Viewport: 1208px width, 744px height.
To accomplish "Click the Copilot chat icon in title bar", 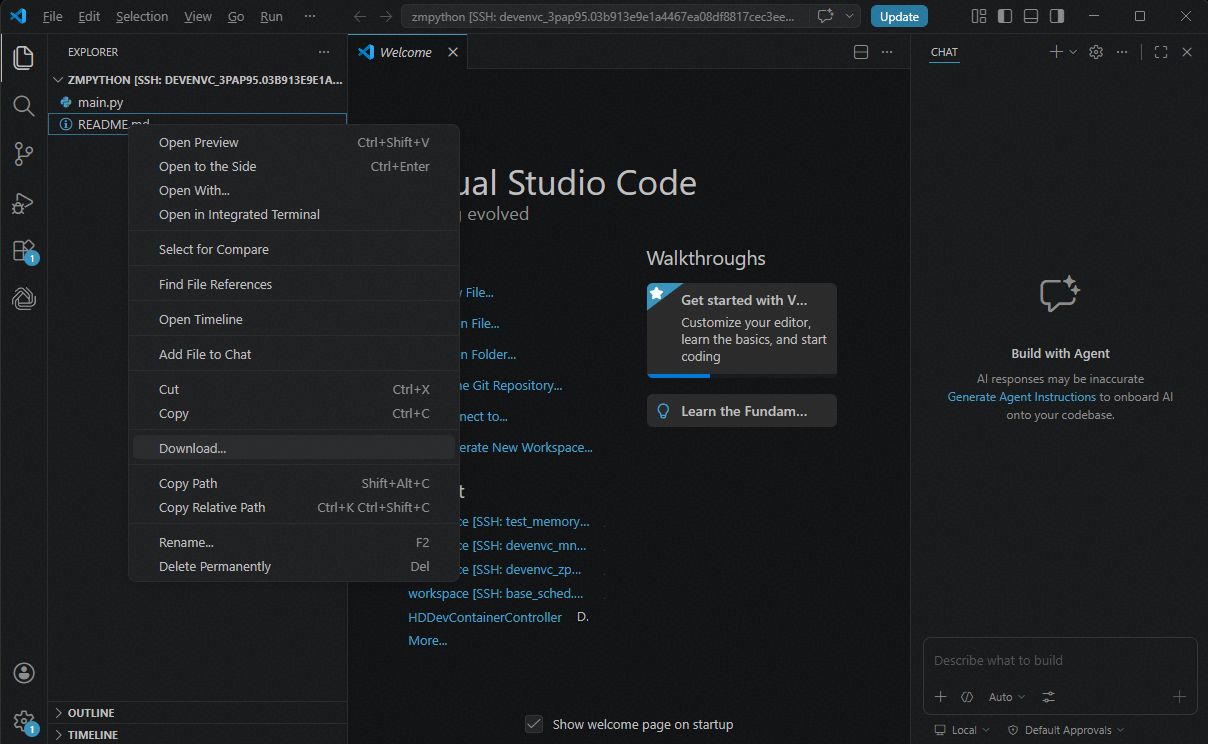I will (x=825, y=16).
